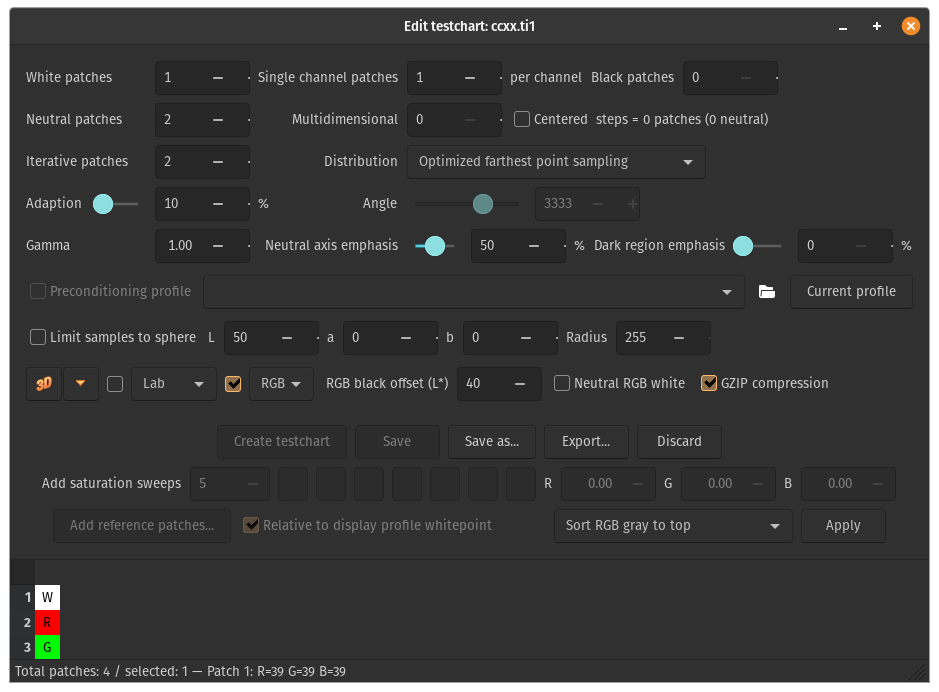939x692 pixels.
Task: Browse for a preconditioning profile file
Action: coord(766,291)
